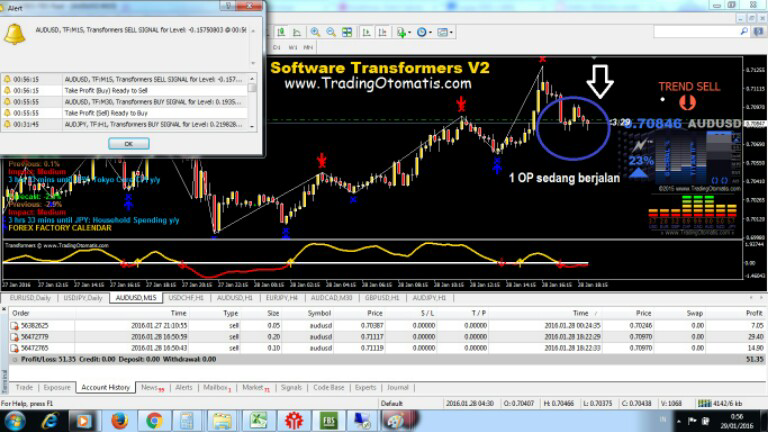The width and height of the screenshot is (768, 432).
Task: Select alert row 'Take Profit (Sell) Ready to Buy'
Action: [125, 113]
